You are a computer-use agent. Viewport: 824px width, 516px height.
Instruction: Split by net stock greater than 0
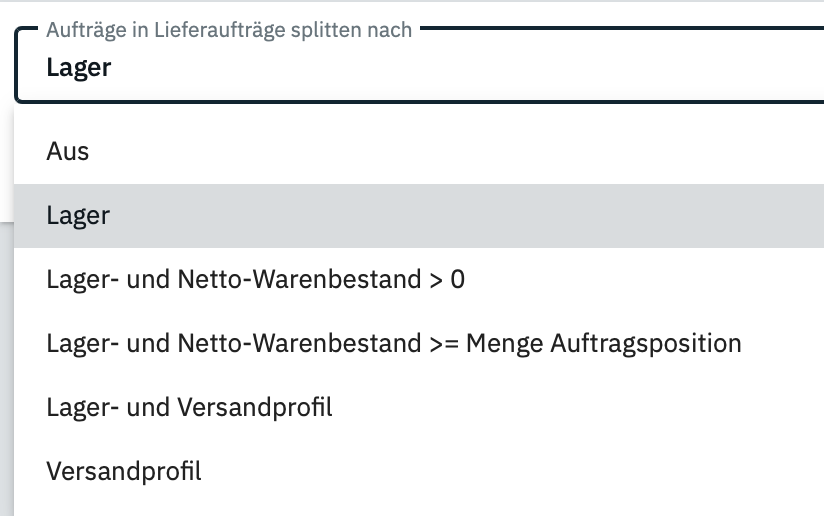pyautogui.click(x=419, y=280)
